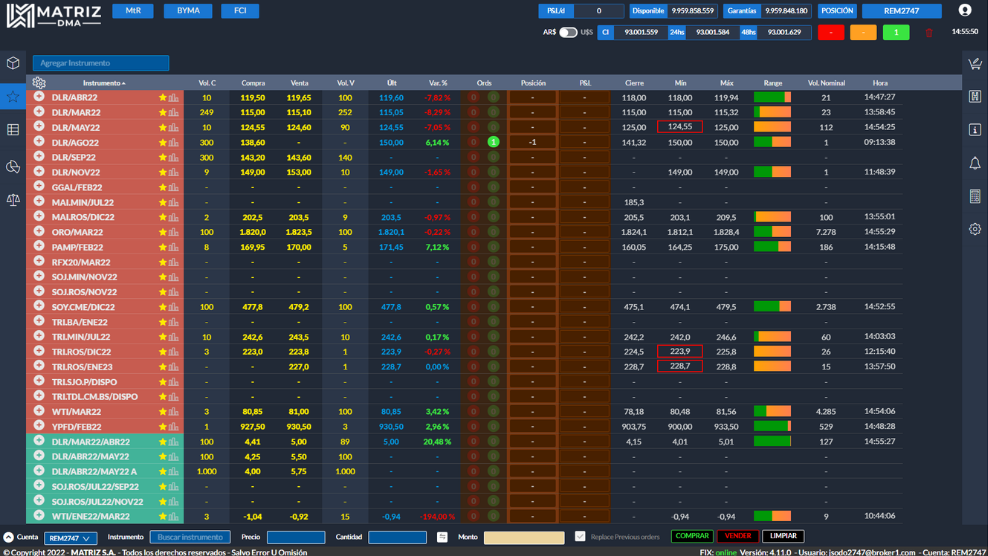This screenshot has height=556, width=988.
Task: Open chart icon for DLR/ABR22 row
Action: 174,98
